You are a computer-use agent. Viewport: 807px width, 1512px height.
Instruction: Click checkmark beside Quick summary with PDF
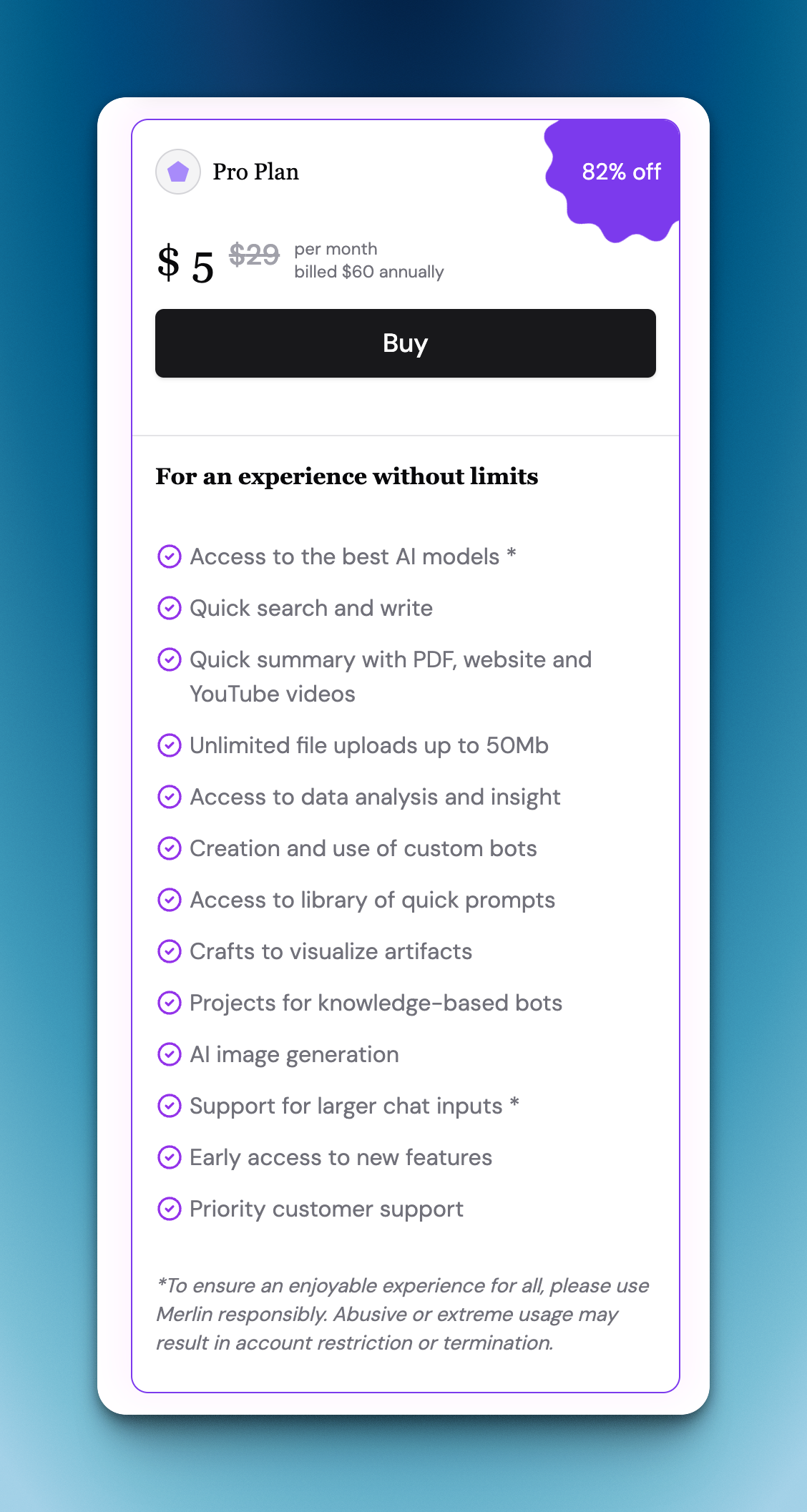point(170,659)
